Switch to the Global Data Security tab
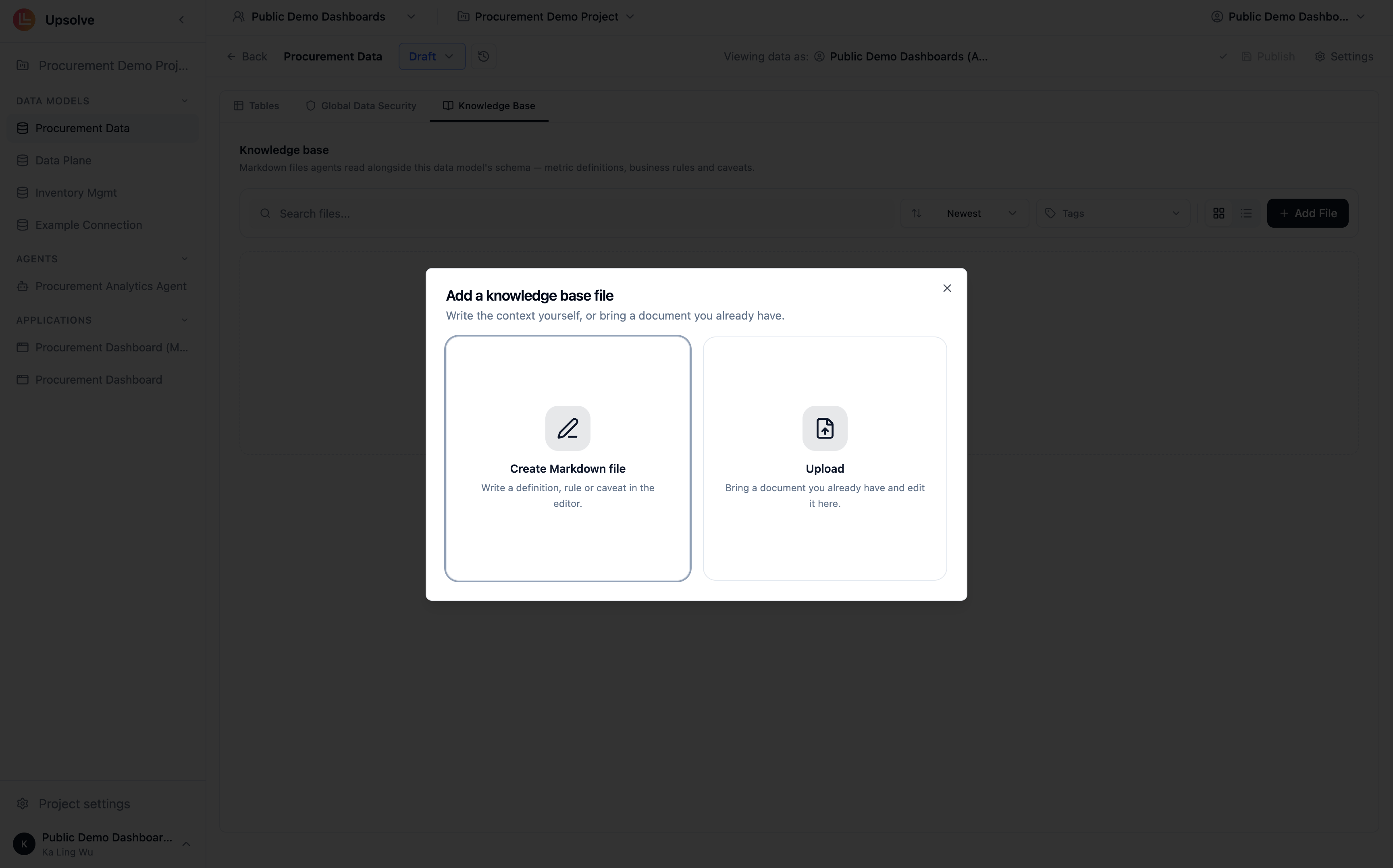The image size is (1393, 868). pos(361,106)
